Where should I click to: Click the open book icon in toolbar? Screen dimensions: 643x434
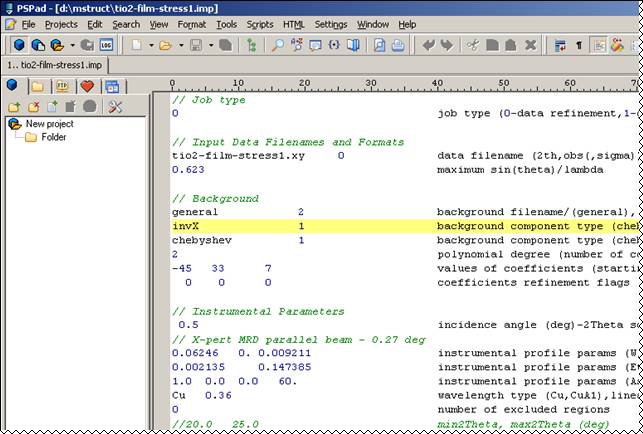[x=353, y=45]
